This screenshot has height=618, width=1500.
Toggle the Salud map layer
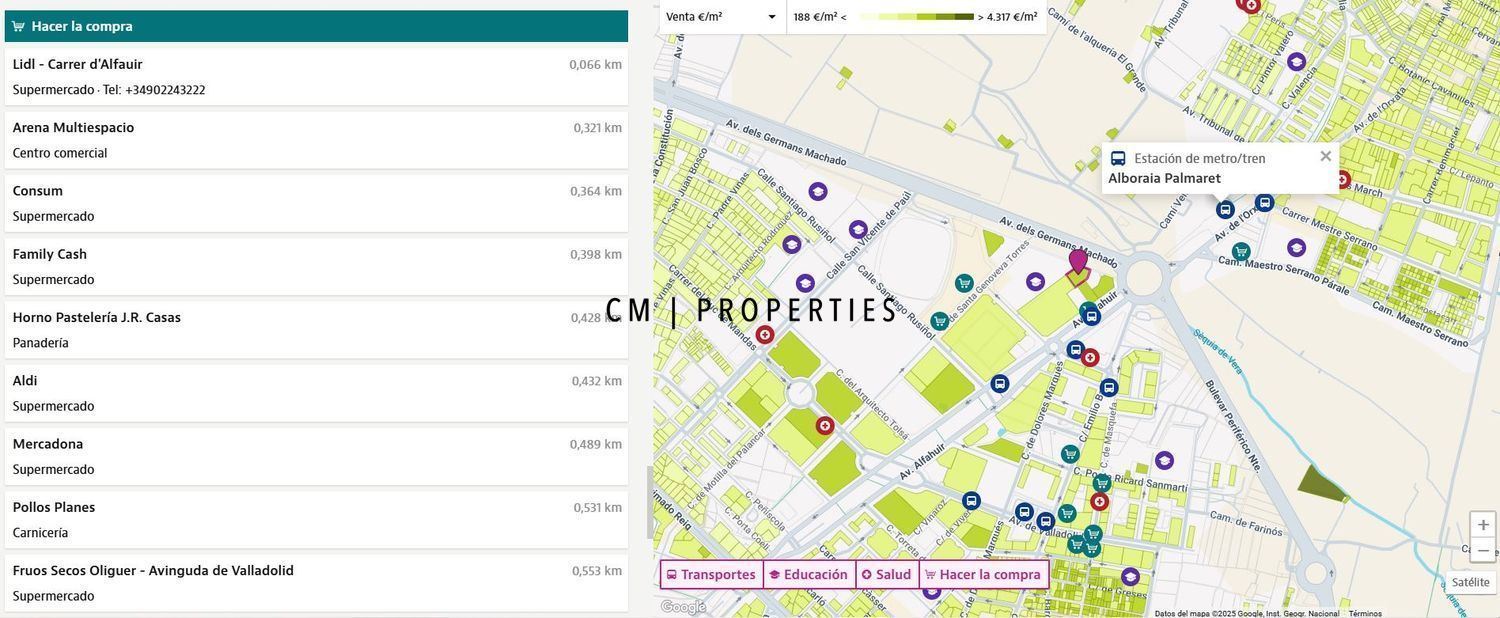[x=887, y=575]
